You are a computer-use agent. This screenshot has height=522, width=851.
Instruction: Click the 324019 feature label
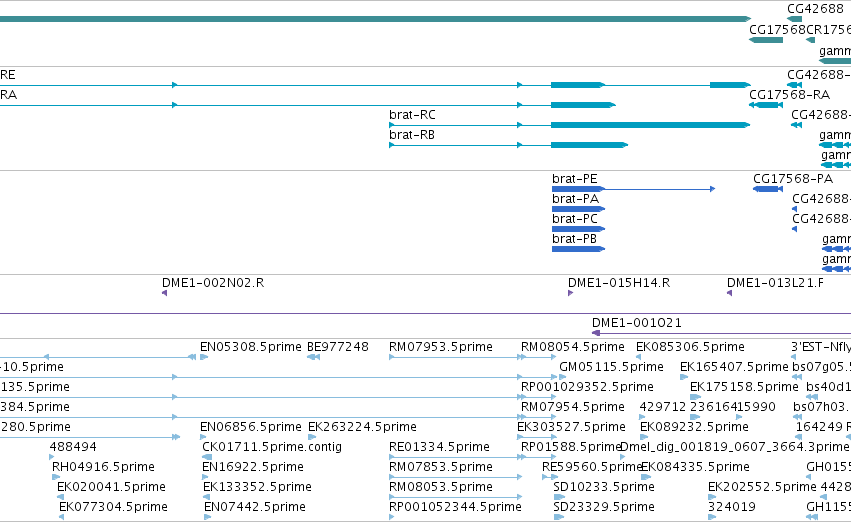[732, 507]
